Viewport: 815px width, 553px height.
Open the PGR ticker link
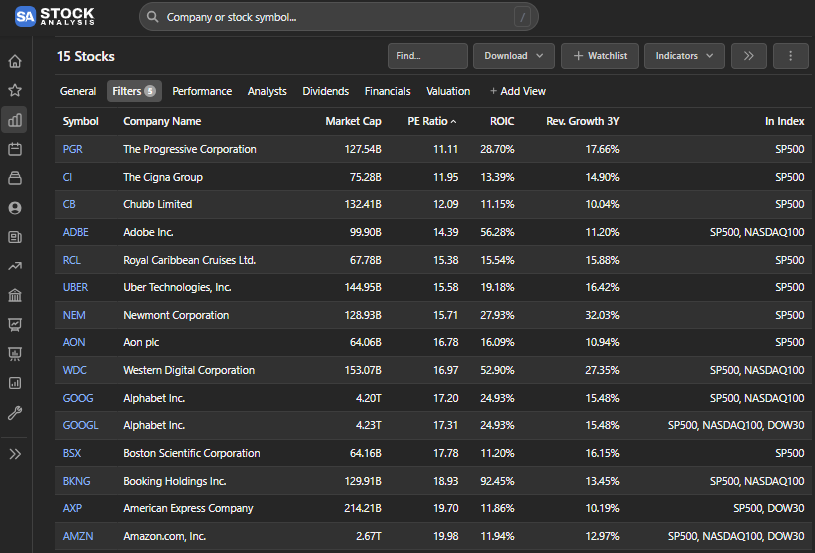click(x=72, y=149)
